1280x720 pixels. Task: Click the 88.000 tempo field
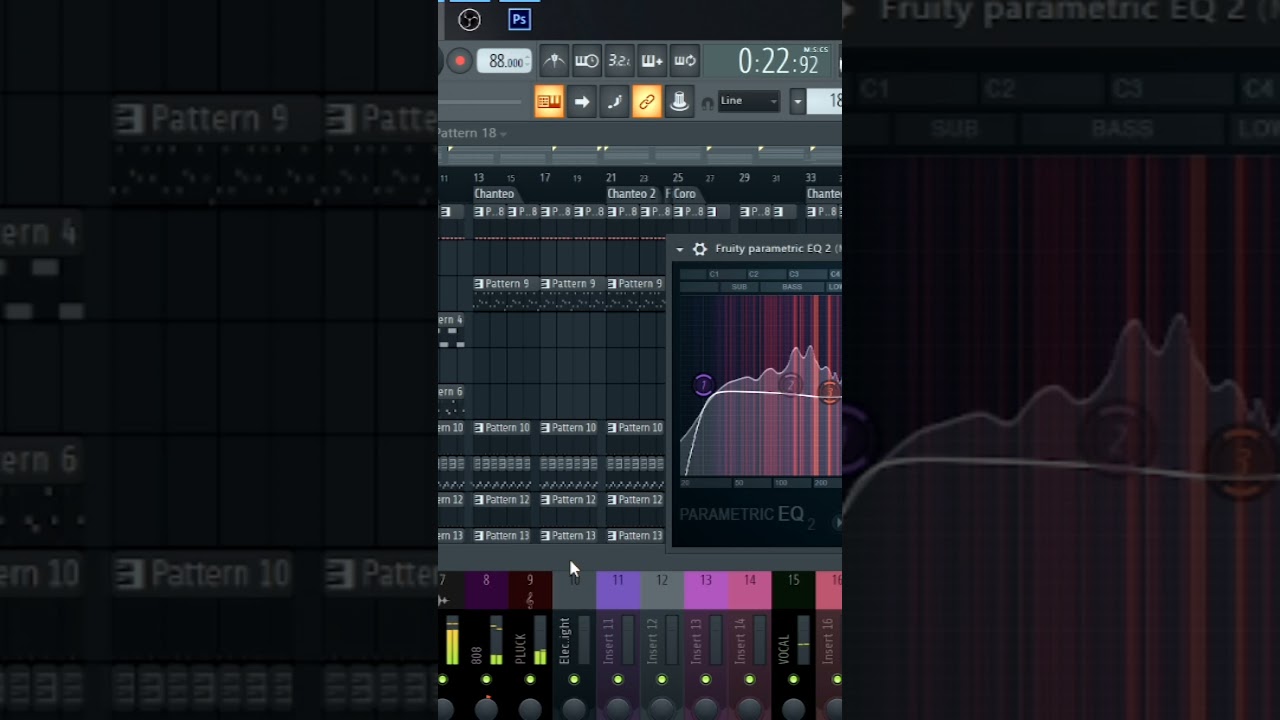click(504, 61)
